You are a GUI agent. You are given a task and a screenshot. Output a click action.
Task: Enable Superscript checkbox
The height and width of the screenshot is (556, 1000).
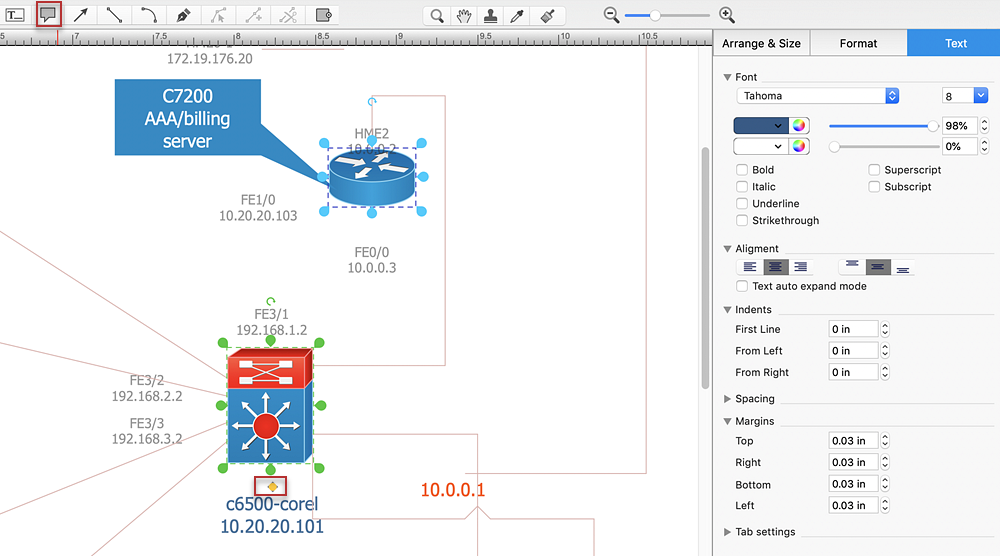click(x=874, y=170)
